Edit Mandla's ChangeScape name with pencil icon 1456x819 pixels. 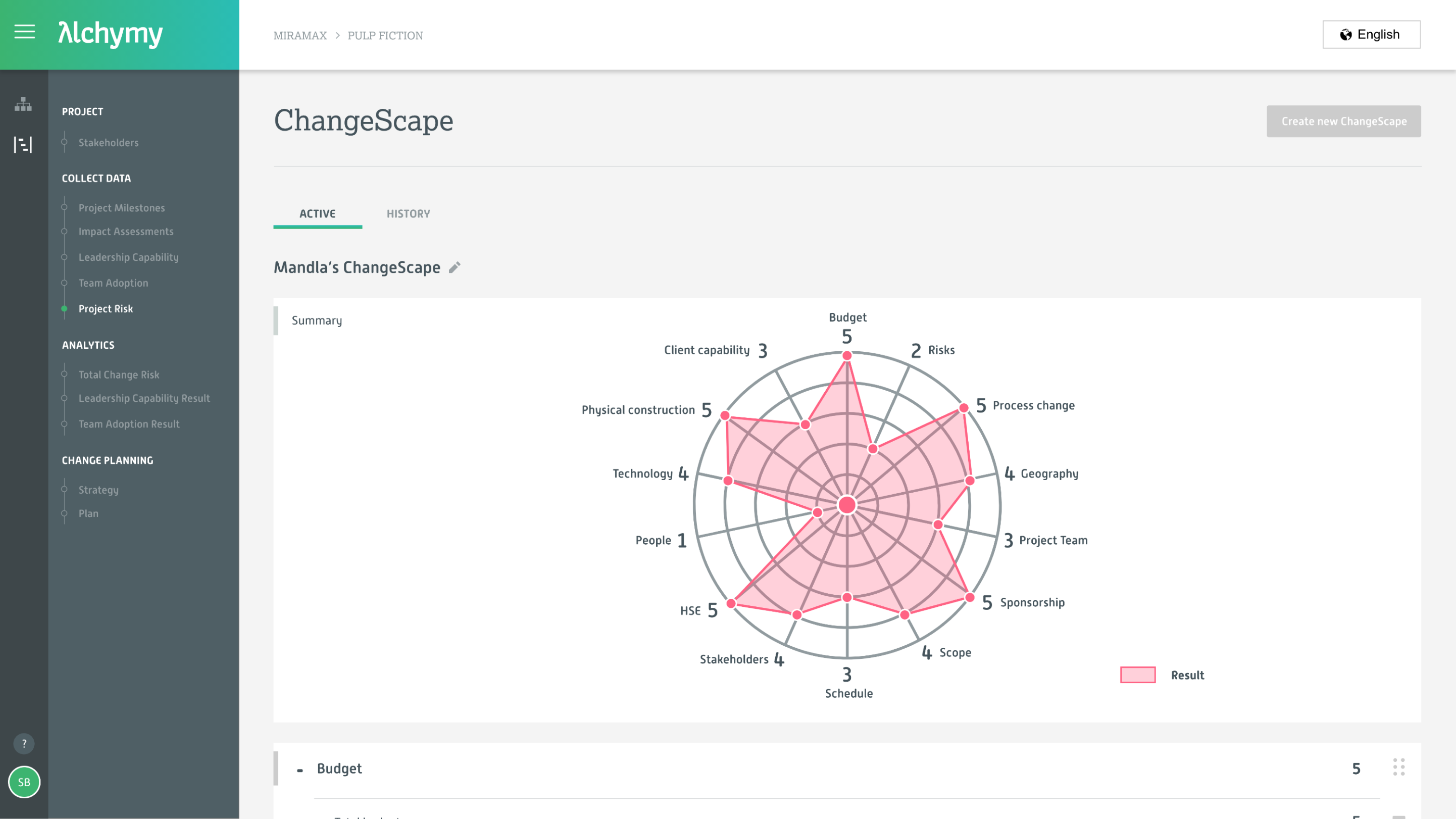point(455,267)
